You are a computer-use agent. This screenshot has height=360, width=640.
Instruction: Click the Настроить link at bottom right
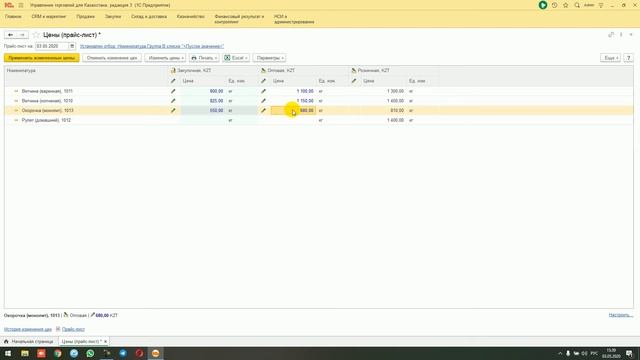click(621, 315)
